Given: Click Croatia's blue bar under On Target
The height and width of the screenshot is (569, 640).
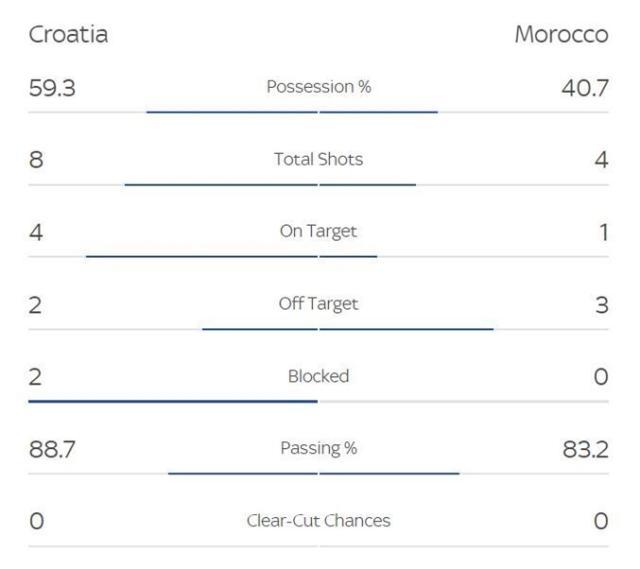Looking at the screenshot, I should (x=201, y=256).
